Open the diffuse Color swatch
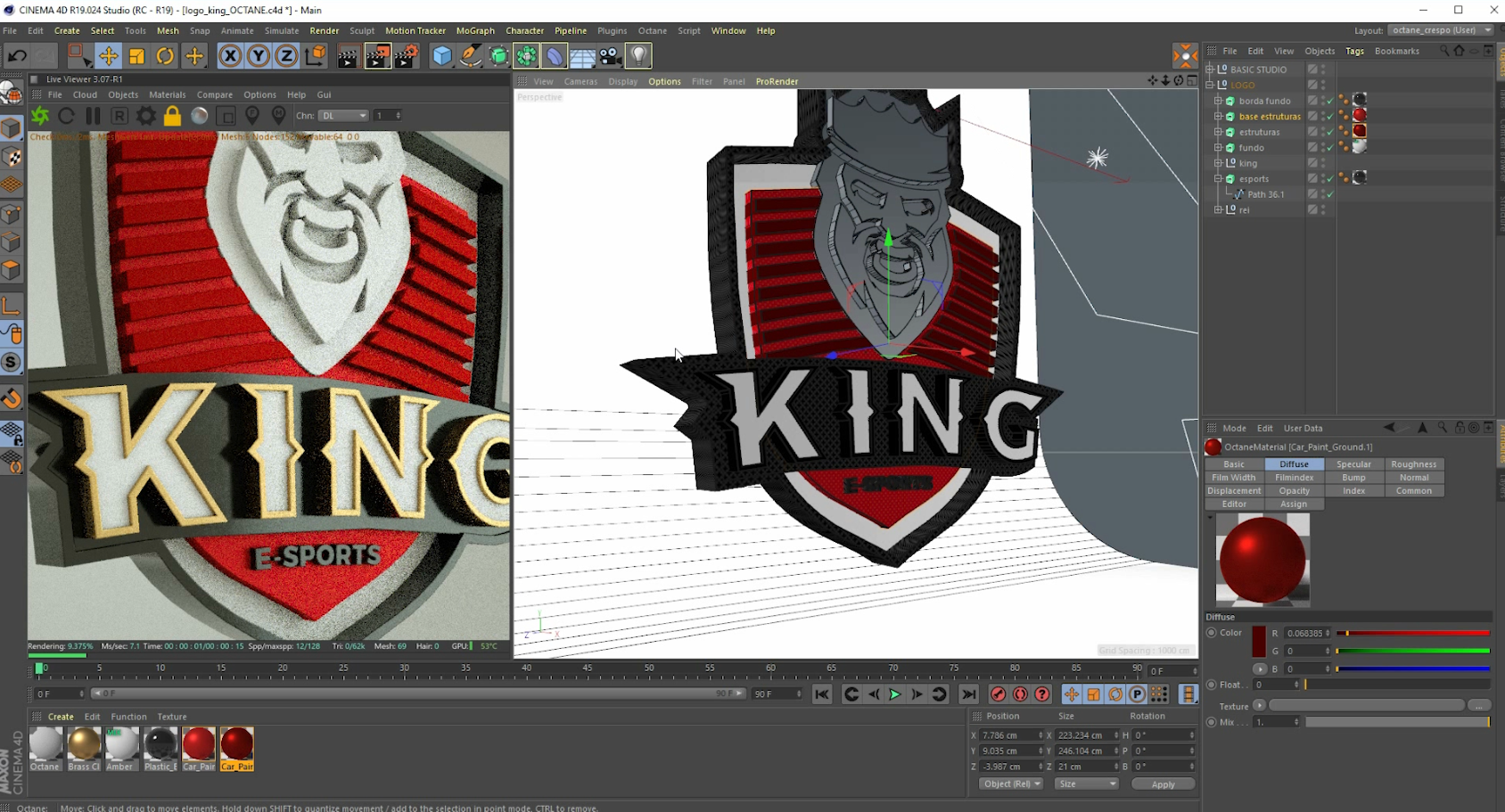This screenshot has width=1505, height=812. coord(1259,642)
